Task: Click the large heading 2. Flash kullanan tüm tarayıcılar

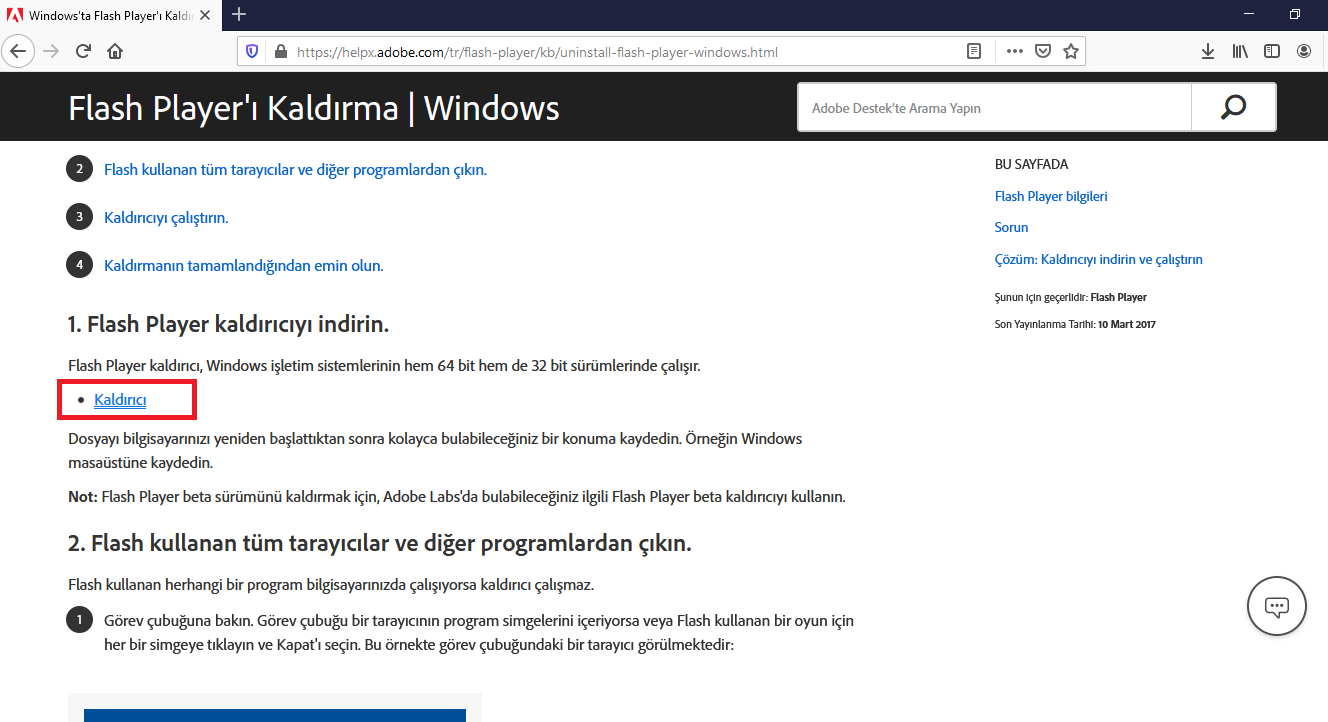Action: (380, 544)
